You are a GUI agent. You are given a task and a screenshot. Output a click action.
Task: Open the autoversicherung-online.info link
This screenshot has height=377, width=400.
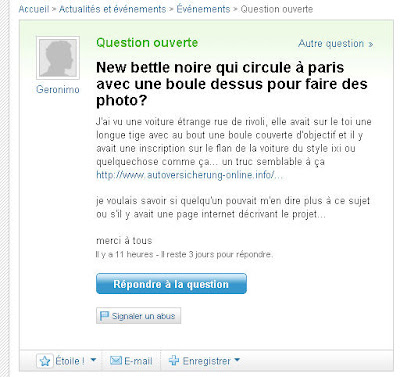[189, 175]
